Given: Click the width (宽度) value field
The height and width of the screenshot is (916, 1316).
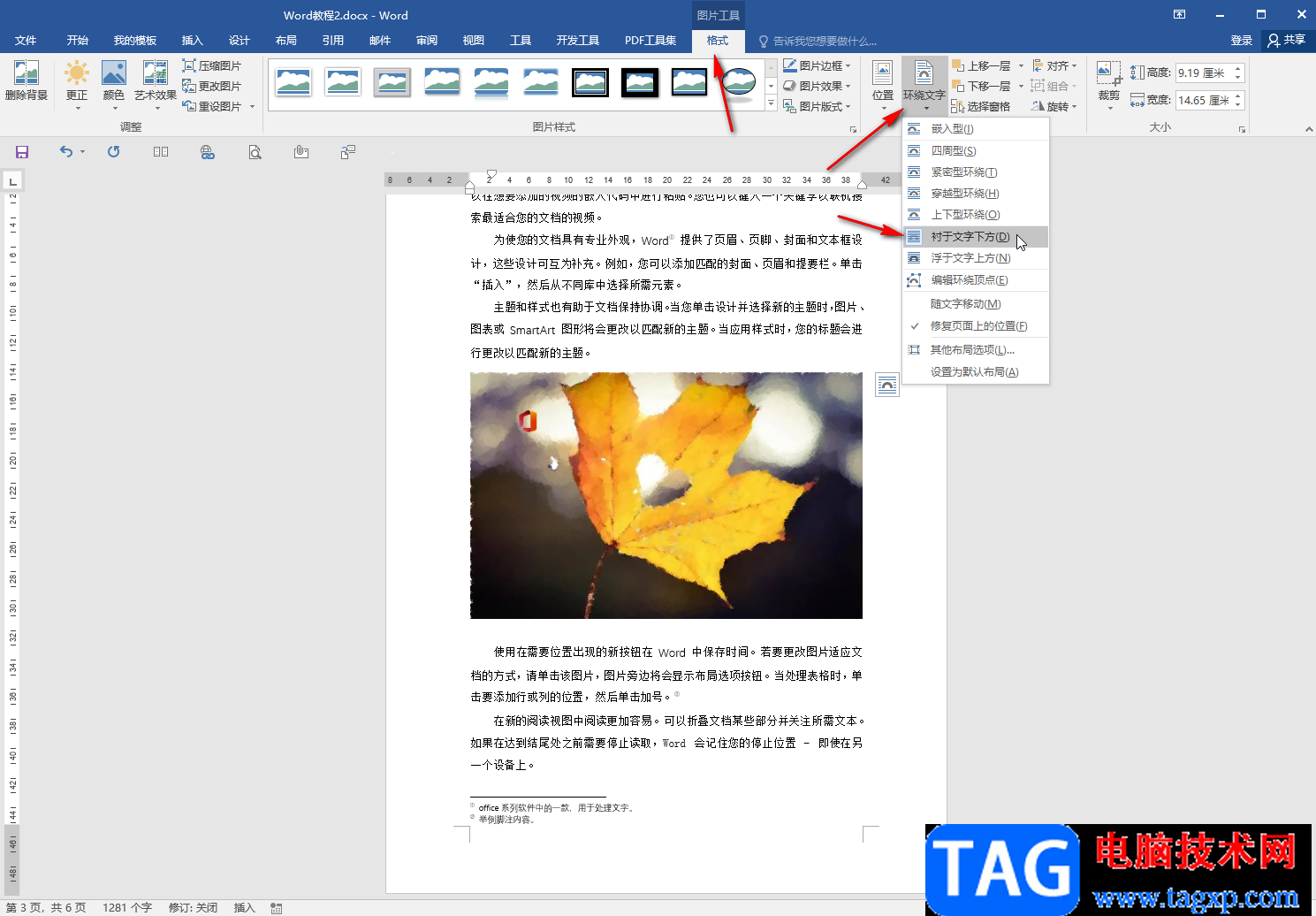Looking at the screenshot, I should [1203, 101].
